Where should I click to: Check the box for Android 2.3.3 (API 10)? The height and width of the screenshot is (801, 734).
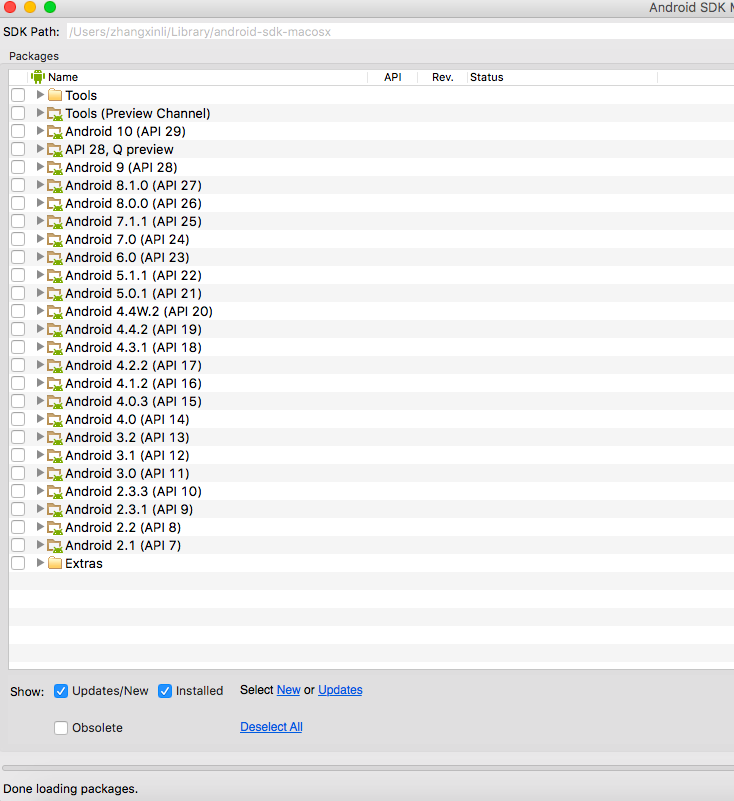click(x=18, y=491)
